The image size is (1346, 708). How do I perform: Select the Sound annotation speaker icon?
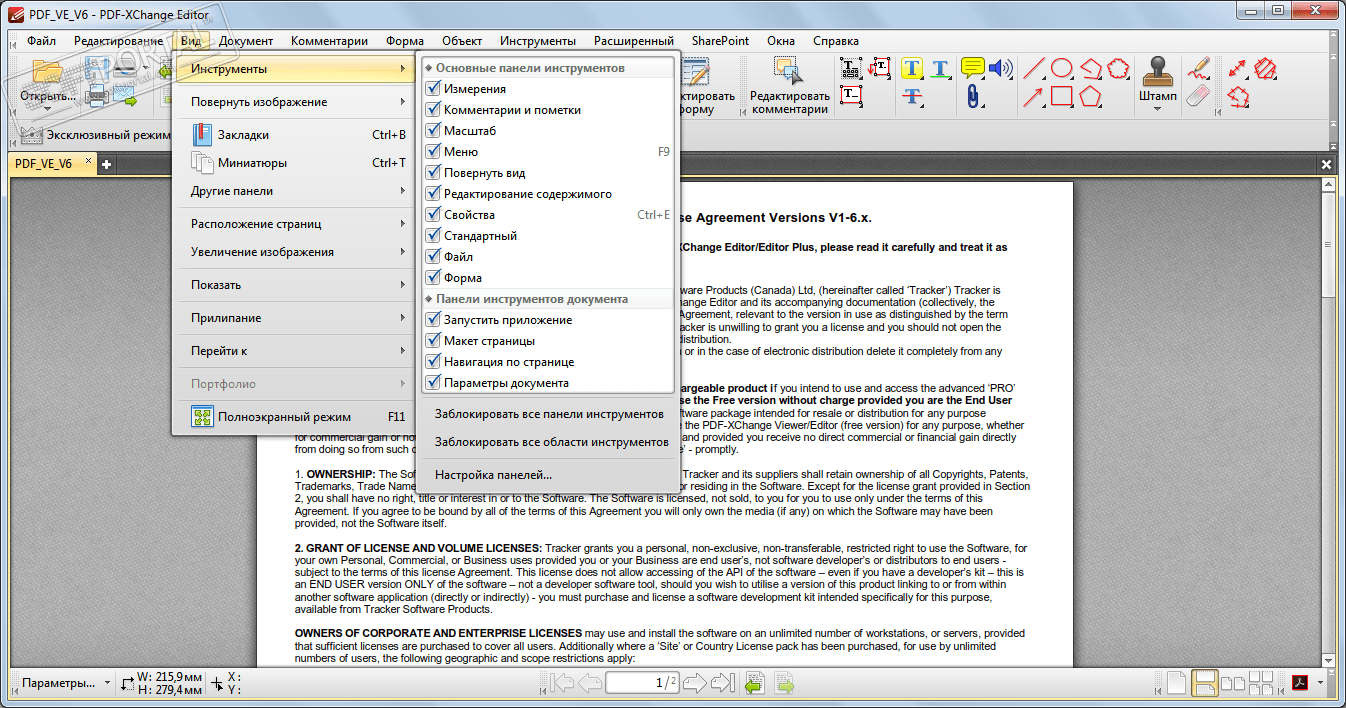point(1001,68)
